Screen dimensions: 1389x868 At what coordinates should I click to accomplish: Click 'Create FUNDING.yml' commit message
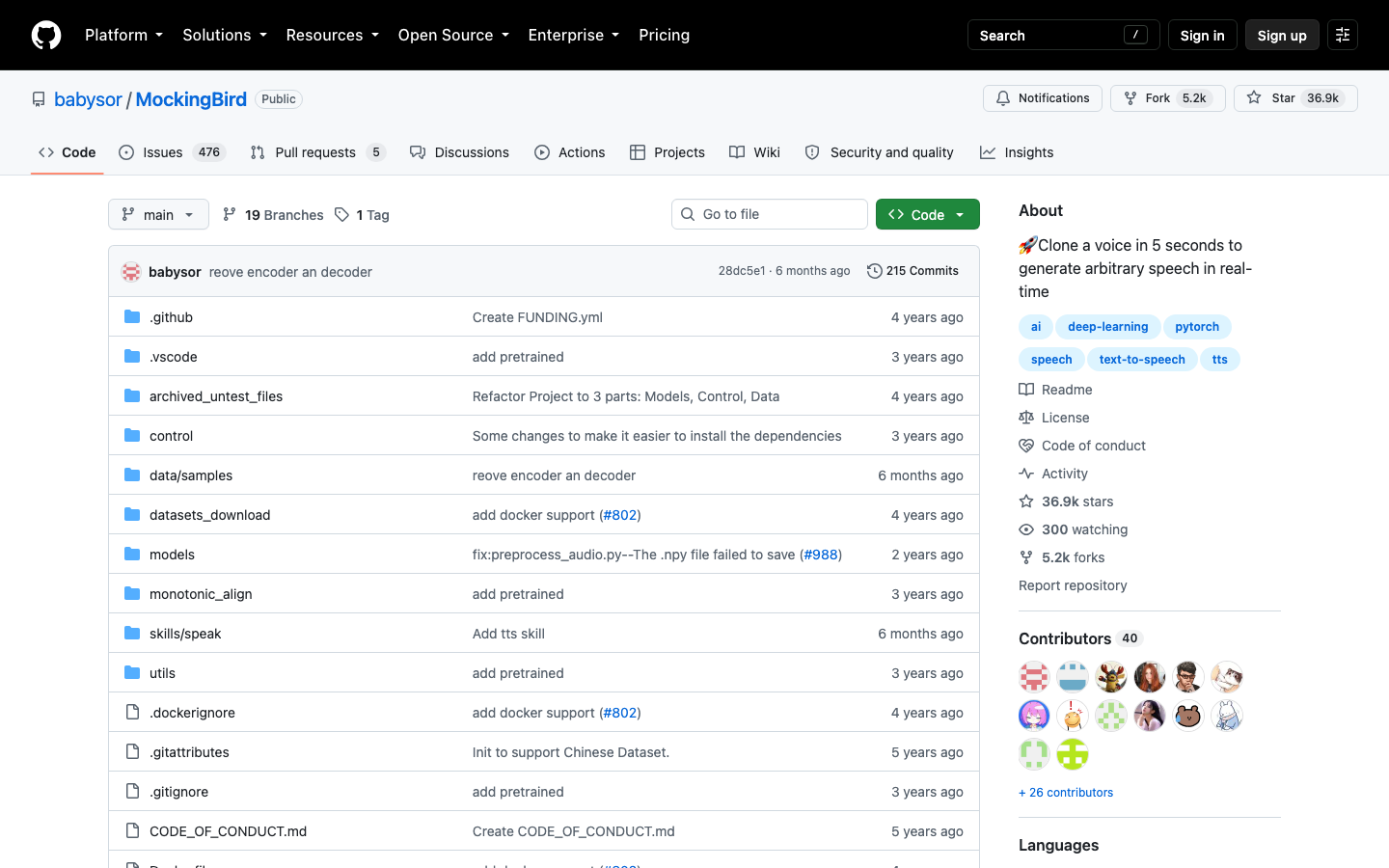[537, 317]
